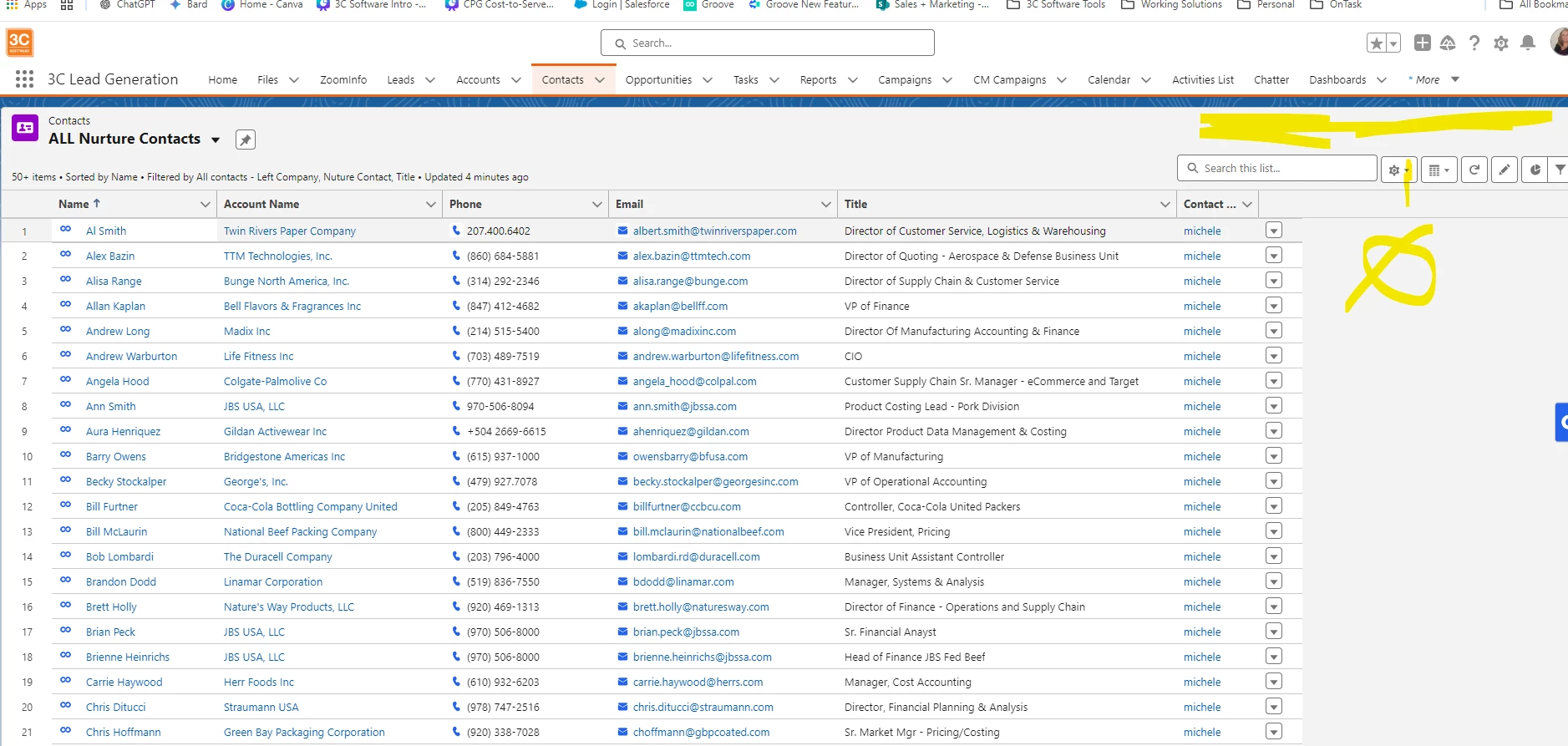Click the user profile avatar
Image resolution: width=1568 pixels, height=746 pixels.
1559,42
